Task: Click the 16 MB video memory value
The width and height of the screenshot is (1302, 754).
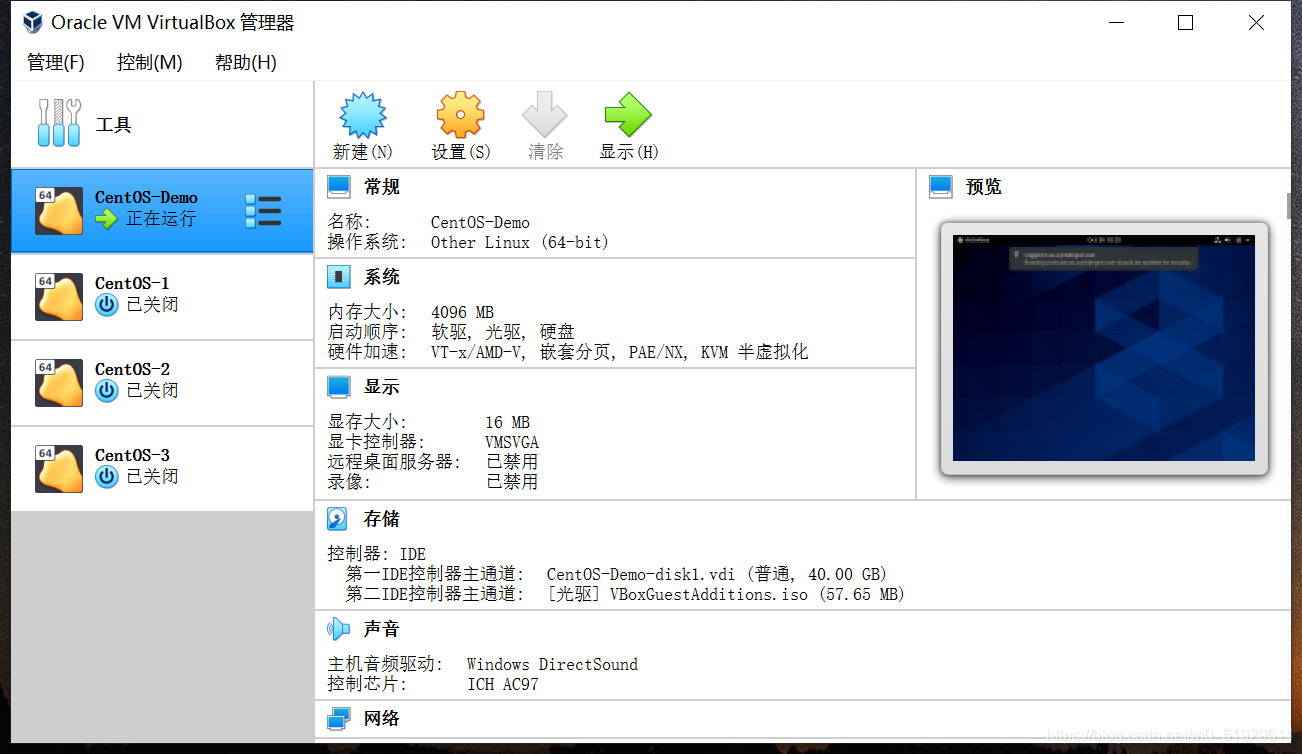Action: tap(508, 422)
